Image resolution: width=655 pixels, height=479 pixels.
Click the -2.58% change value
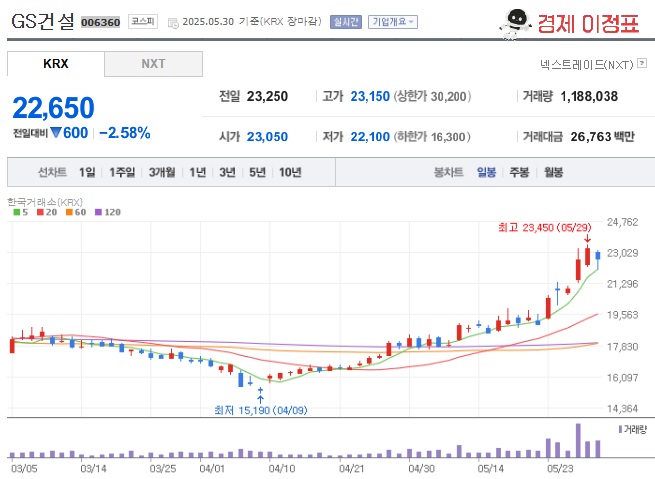(124, 133)
